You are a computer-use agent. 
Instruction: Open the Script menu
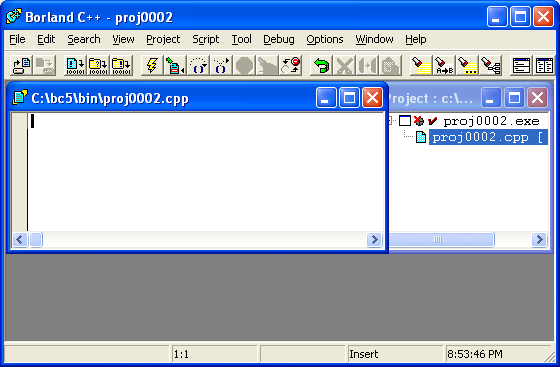click(206, 39)
